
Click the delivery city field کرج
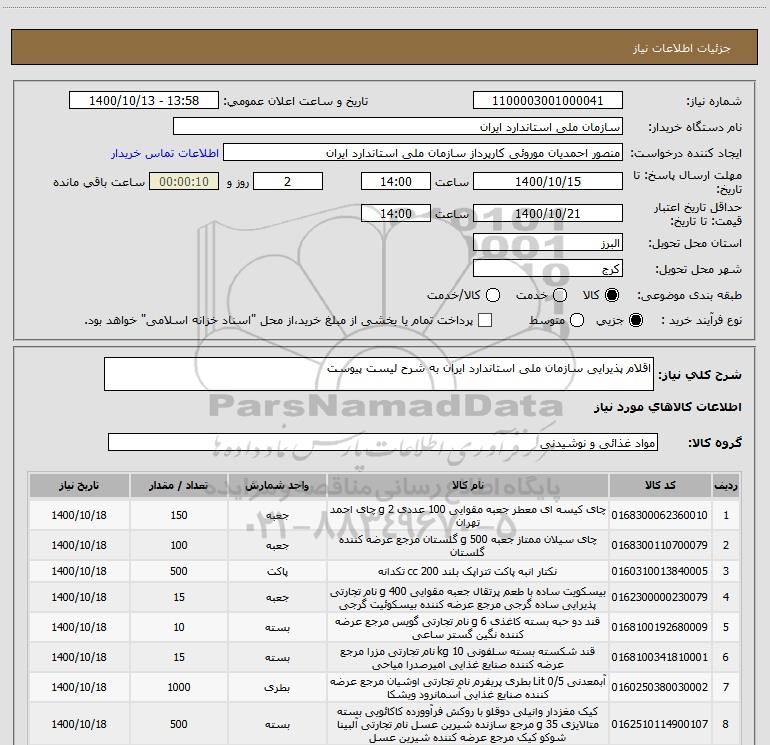pos(548,269)
